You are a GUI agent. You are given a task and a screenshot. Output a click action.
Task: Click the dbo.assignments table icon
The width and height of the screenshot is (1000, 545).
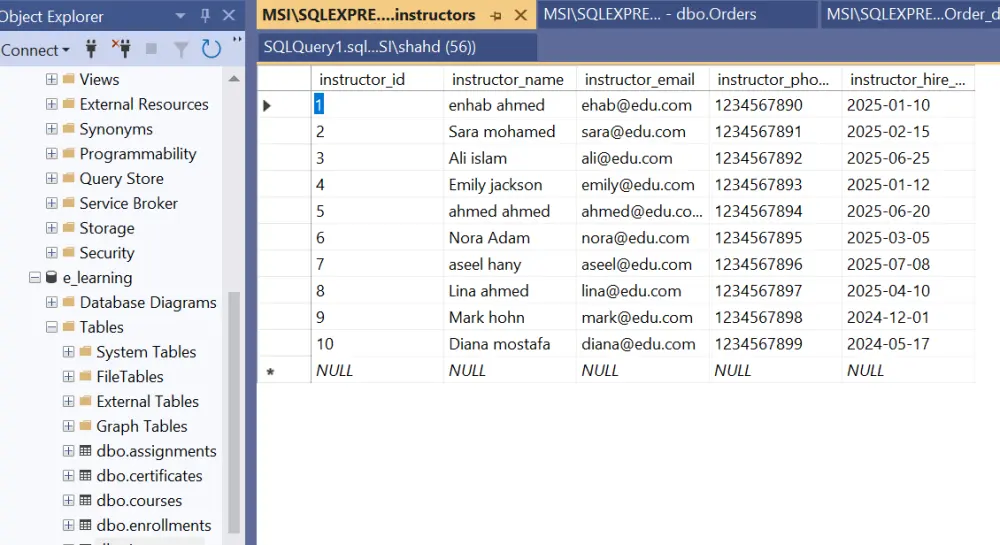(x=85, y=451)
